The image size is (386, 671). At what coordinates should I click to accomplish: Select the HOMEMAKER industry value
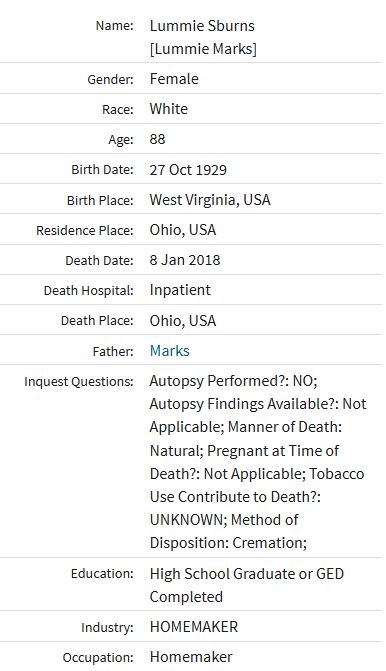point(194,627)
